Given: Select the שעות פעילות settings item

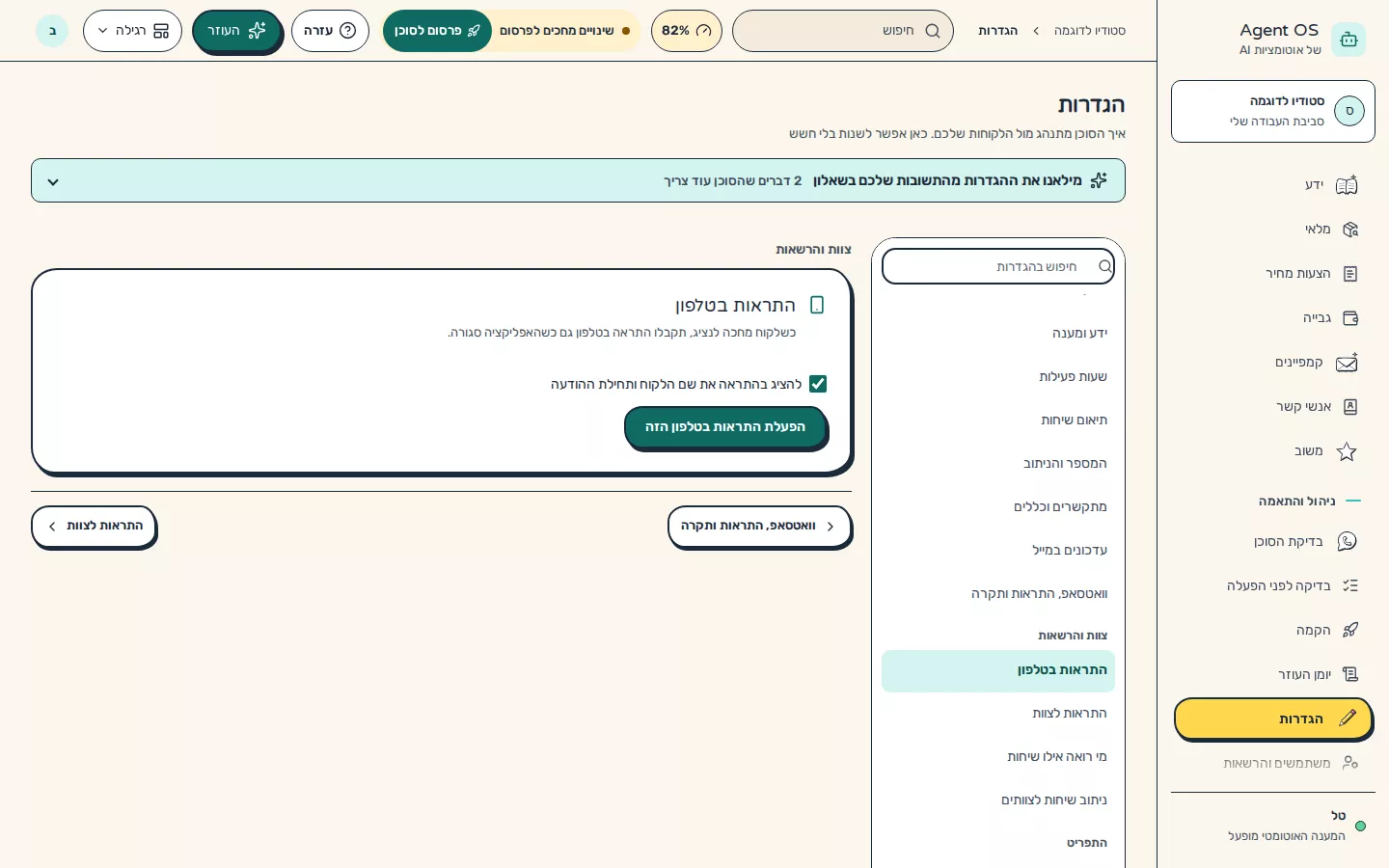Looking at the screenshot, I should click(998, 377).
